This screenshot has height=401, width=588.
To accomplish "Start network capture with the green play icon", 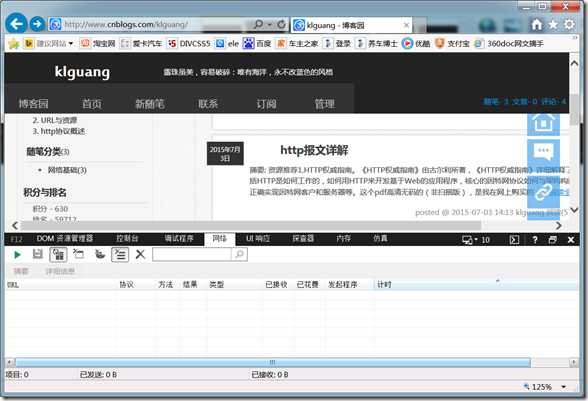I will point(17,255).
